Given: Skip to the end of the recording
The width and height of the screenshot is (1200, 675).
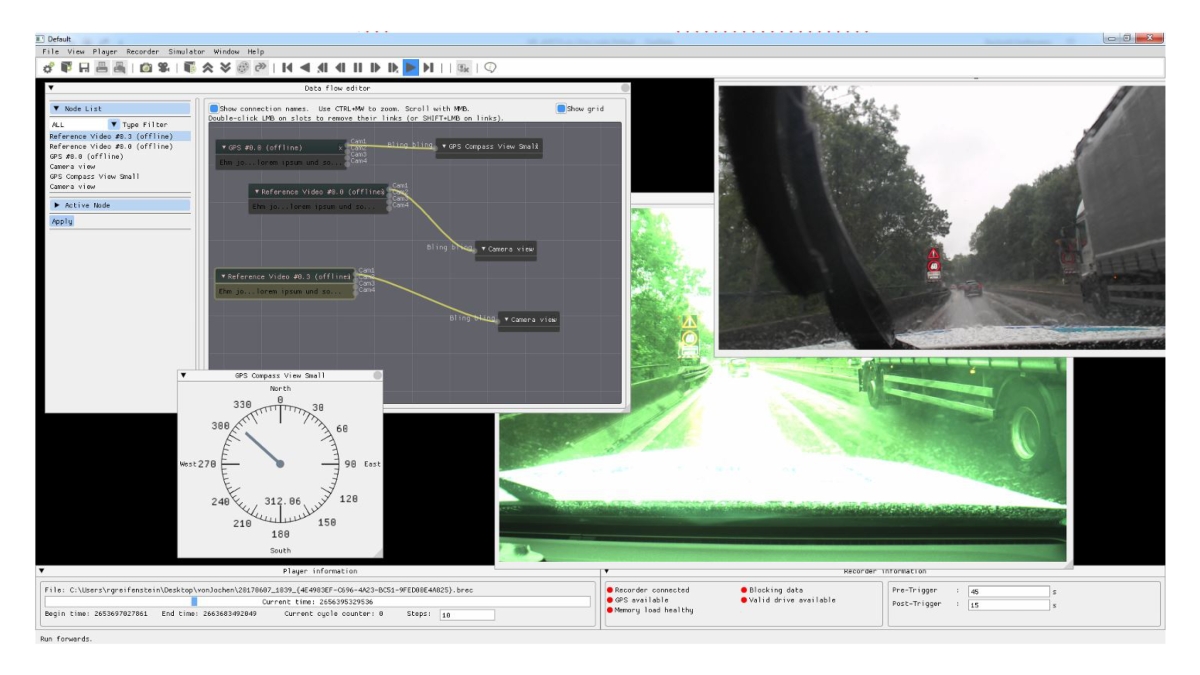Looking at the screenshot, I should [x=428, y=68].
